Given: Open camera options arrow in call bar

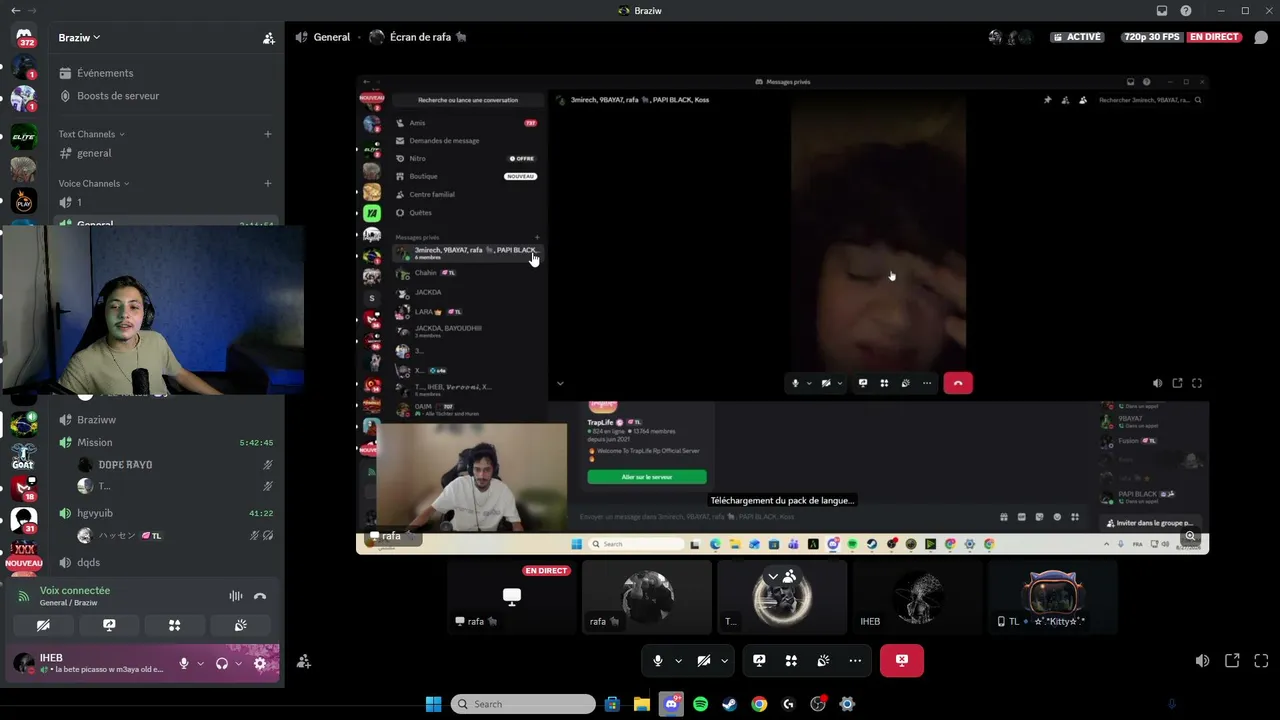Looking at the screenshot, I should 724,661.
